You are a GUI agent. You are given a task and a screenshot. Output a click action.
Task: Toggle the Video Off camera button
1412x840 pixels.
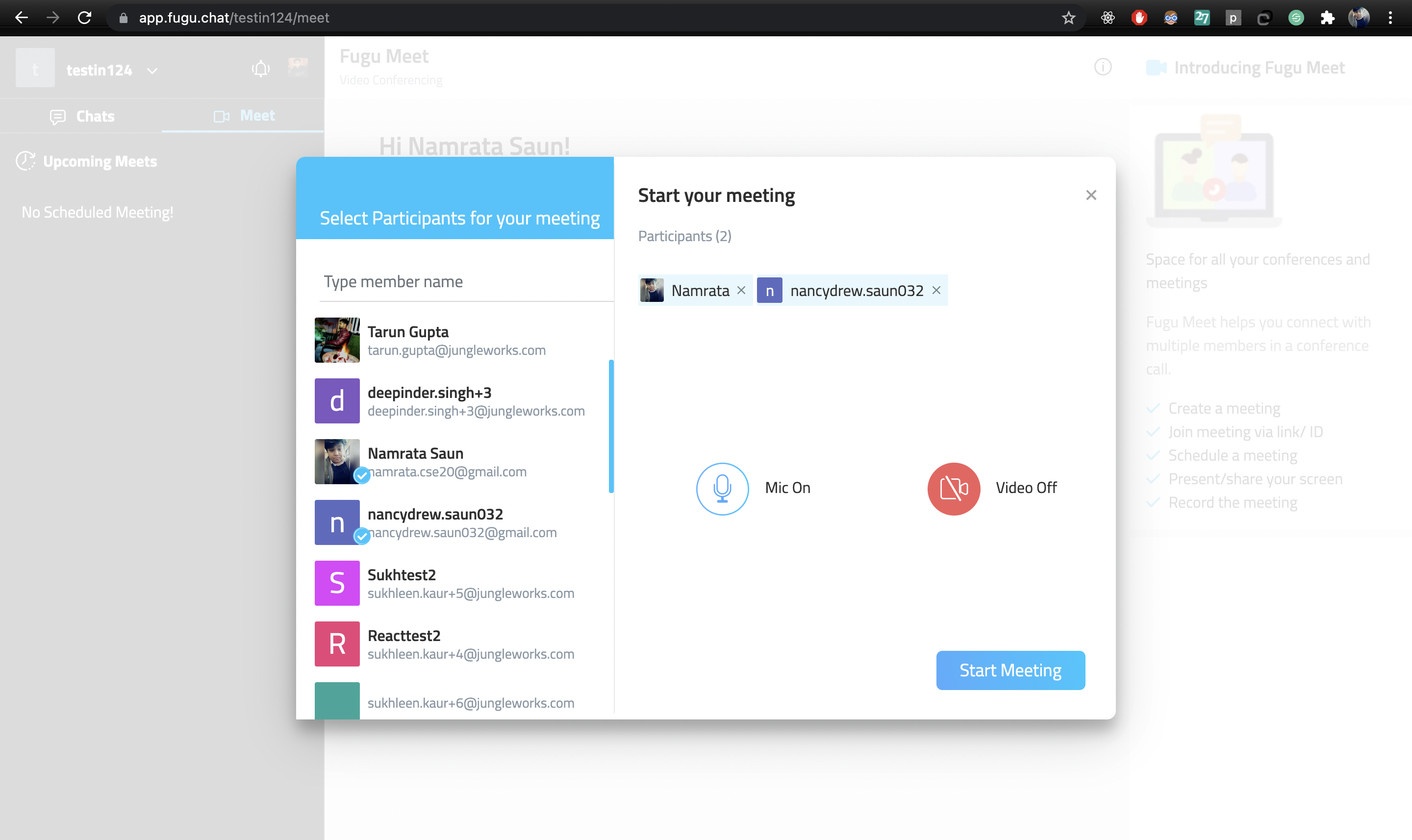coord(954,489)
